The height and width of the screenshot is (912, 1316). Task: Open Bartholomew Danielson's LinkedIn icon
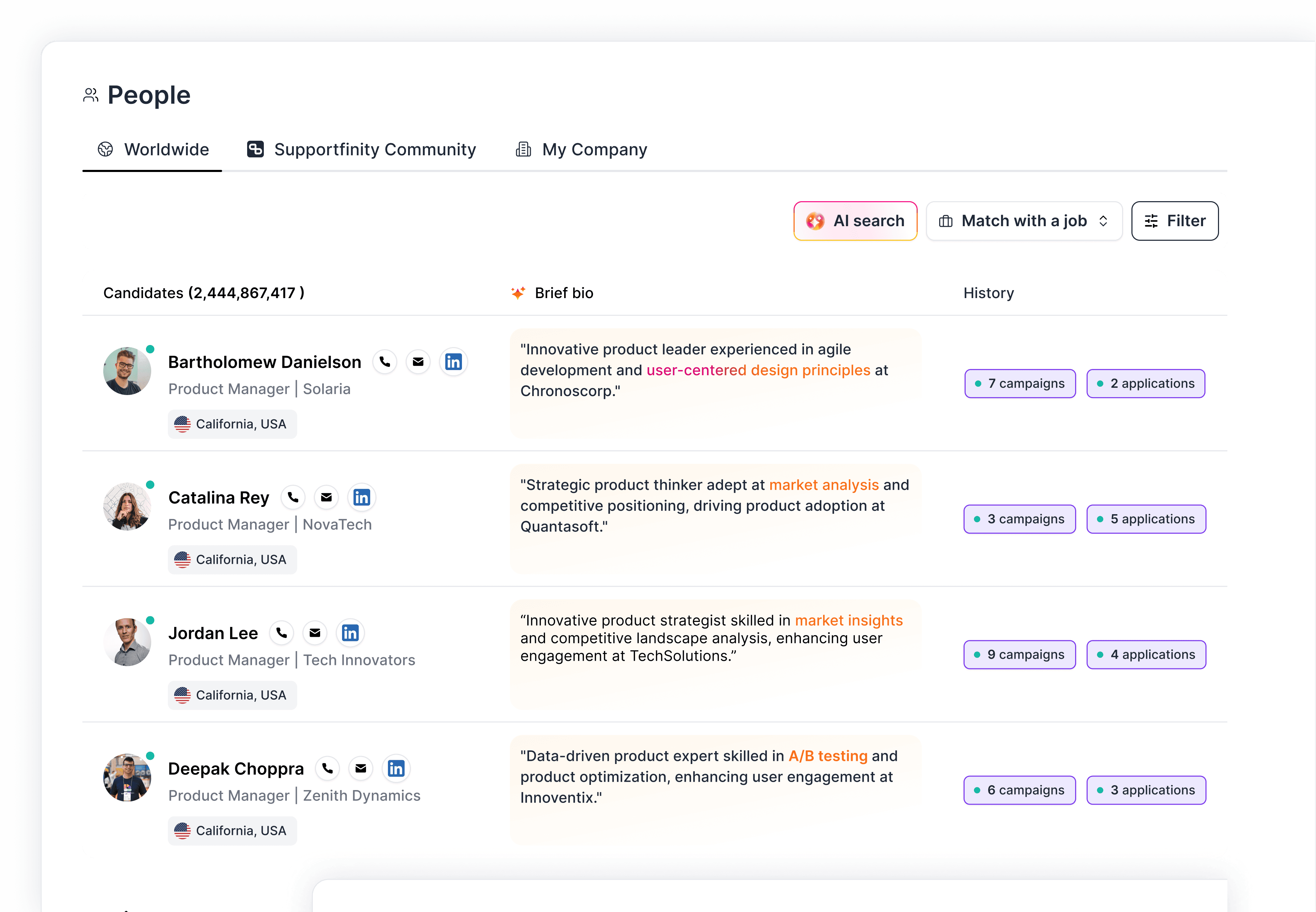click(x=453, y=362)
